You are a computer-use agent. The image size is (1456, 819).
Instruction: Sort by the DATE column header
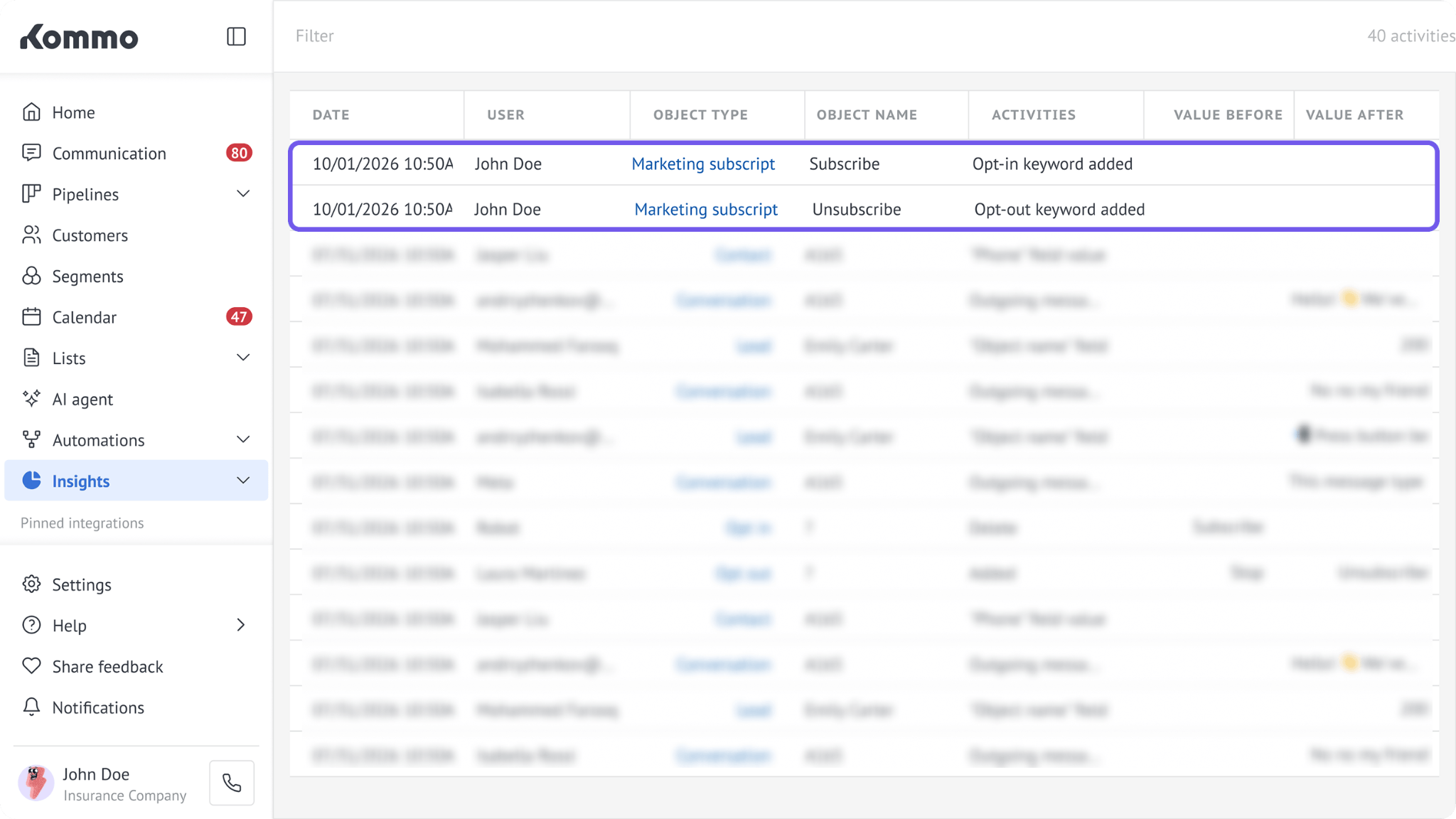[x=331, y=114]
